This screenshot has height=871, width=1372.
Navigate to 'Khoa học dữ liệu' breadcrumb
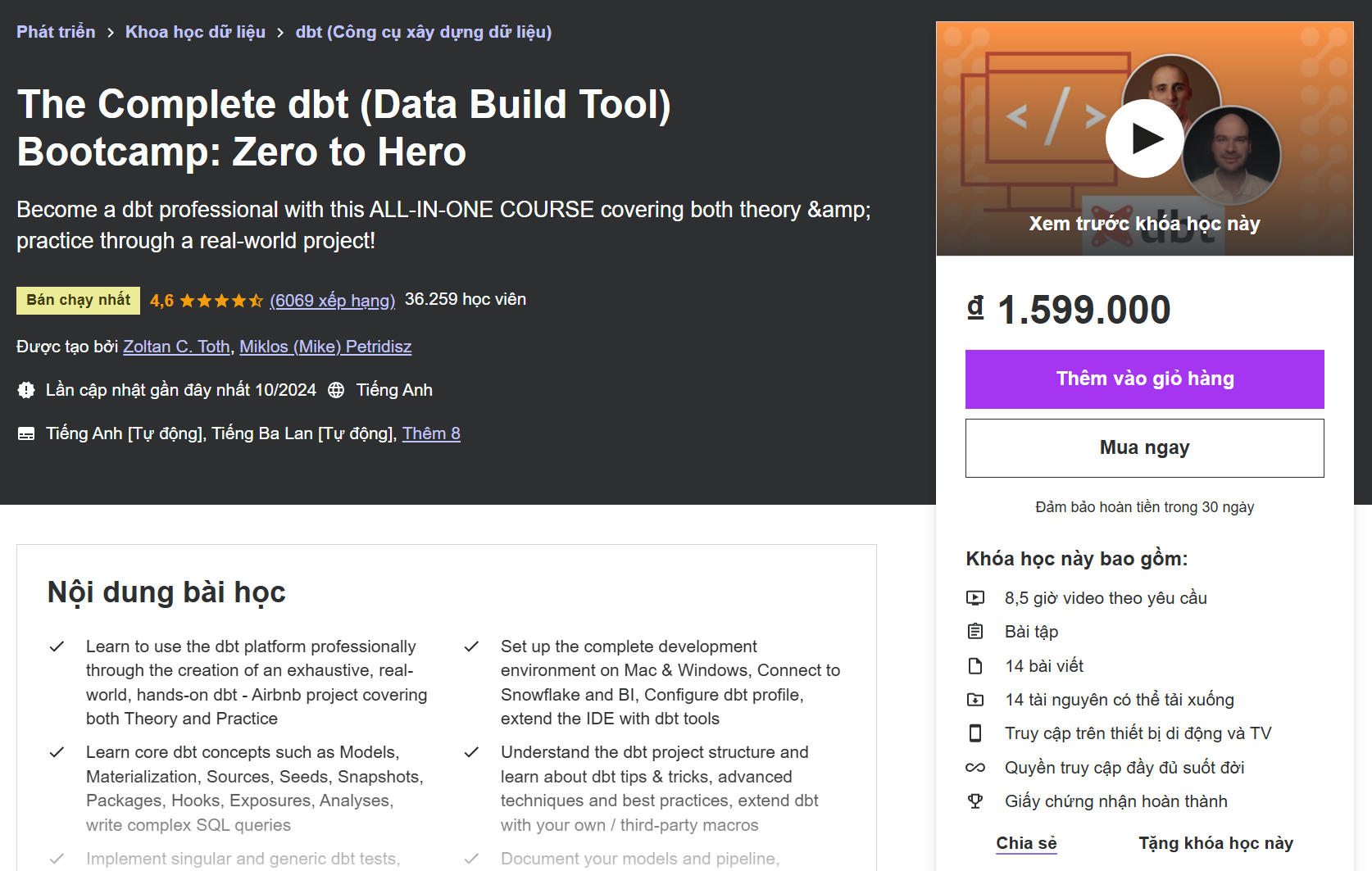pos(195,31)
